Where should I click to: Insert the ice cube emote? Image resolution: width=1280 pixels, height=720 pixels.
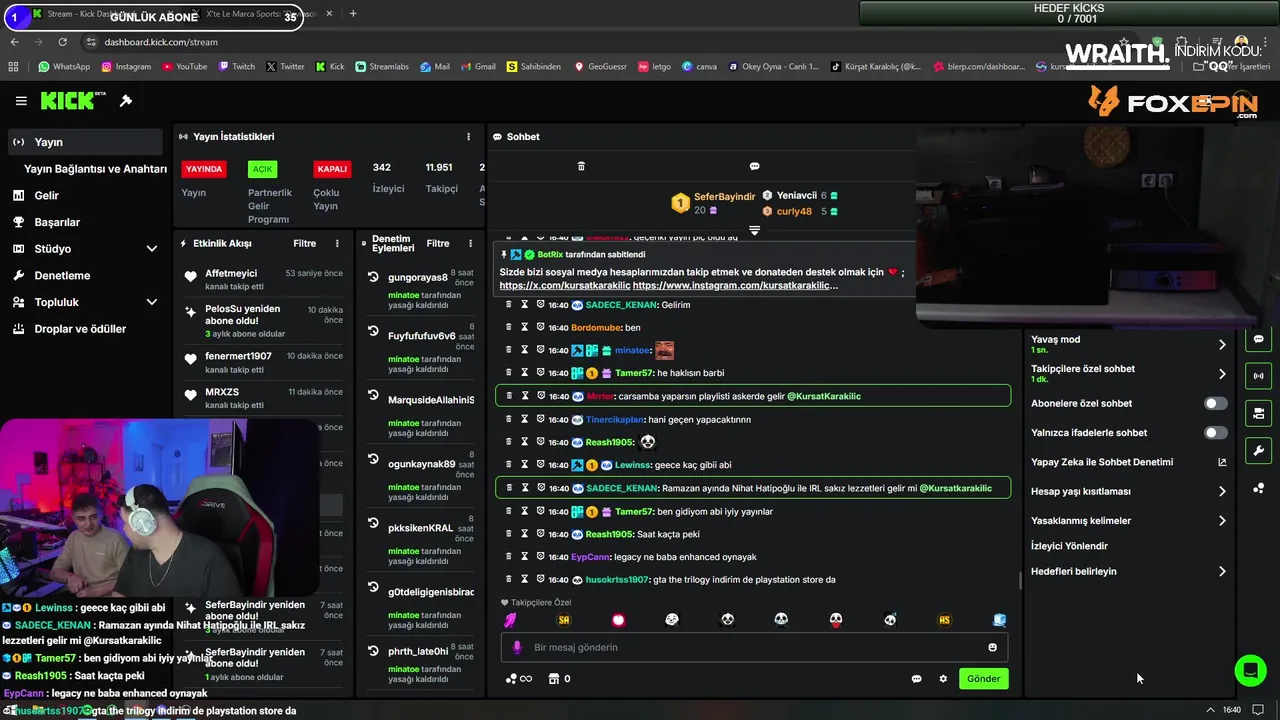coord(999,620)
